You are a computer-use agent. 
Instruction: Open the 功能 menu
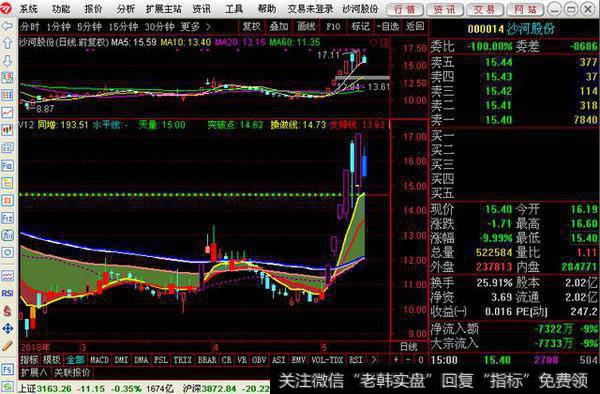click(61, 9)
